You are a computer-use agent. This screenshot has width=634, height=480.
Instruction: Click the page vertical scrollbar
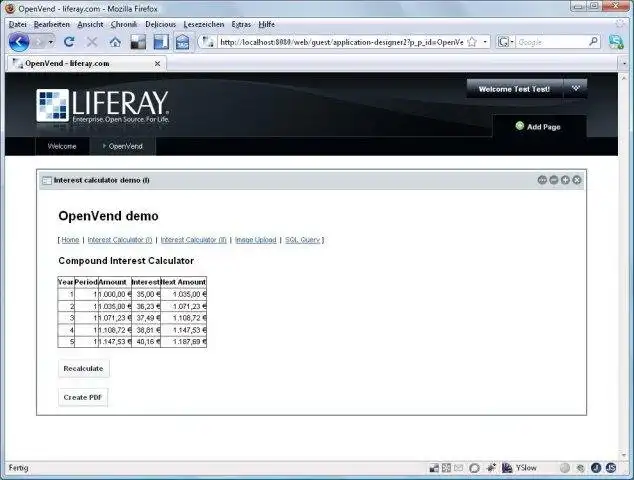tap(623, 266)
